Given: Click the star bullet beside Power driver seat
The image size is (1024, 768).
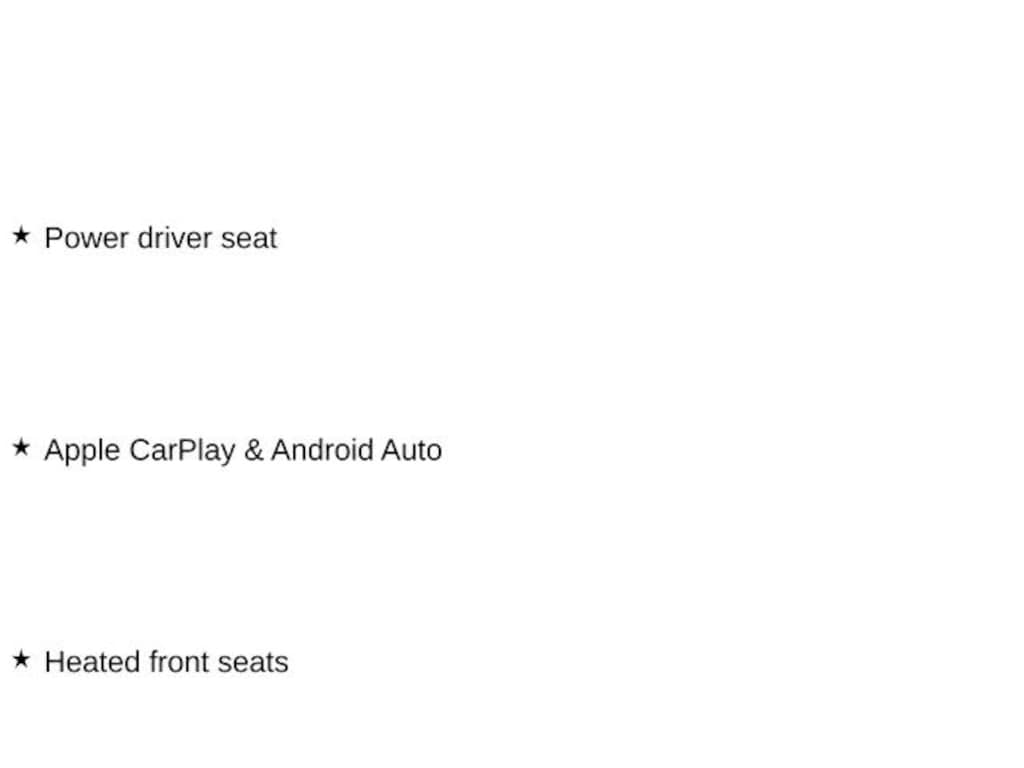Looking at the screenshot, I should tap(21, 236).
